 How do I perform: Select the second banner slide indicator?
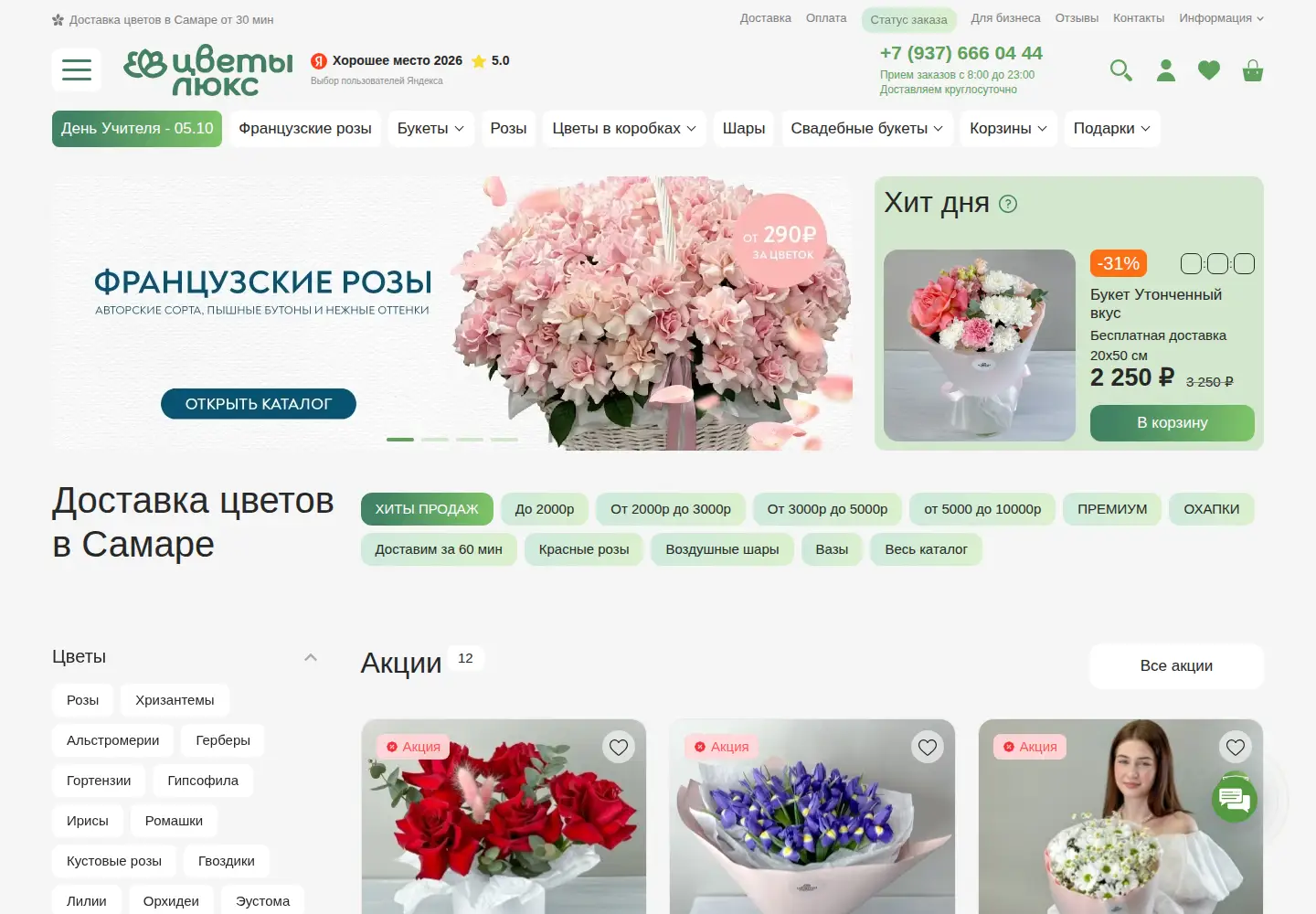click(x=435, y=440)
